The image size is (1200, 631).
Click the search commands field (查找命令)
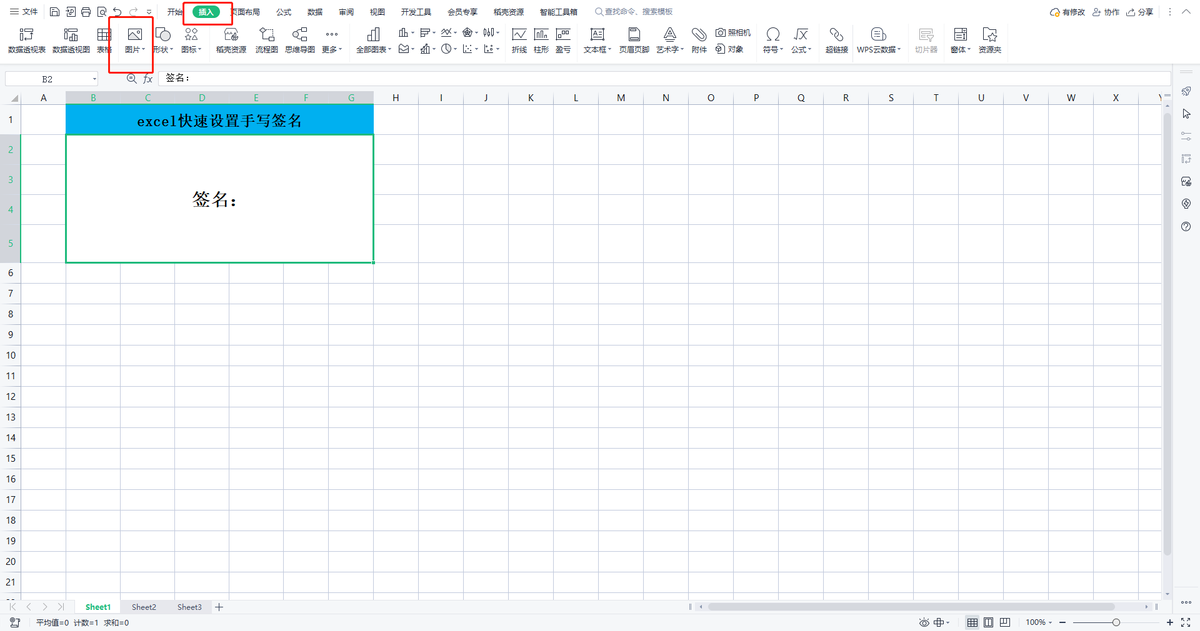coord(634,12)
